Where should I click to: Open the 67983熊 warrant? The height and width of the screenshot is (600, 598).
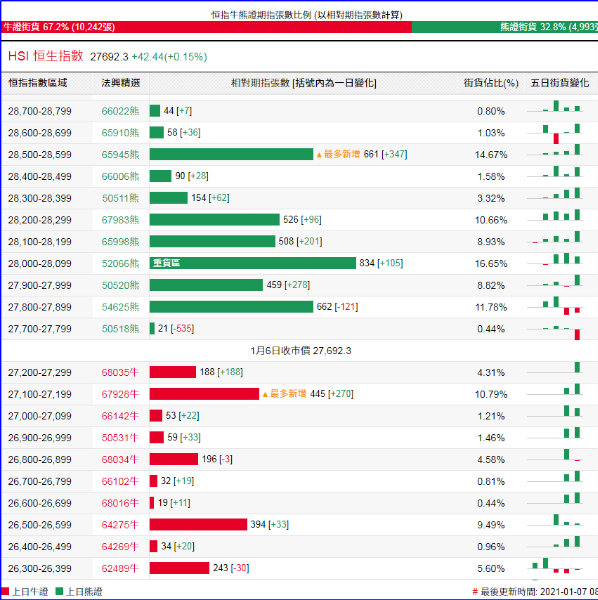click(120, 220)
